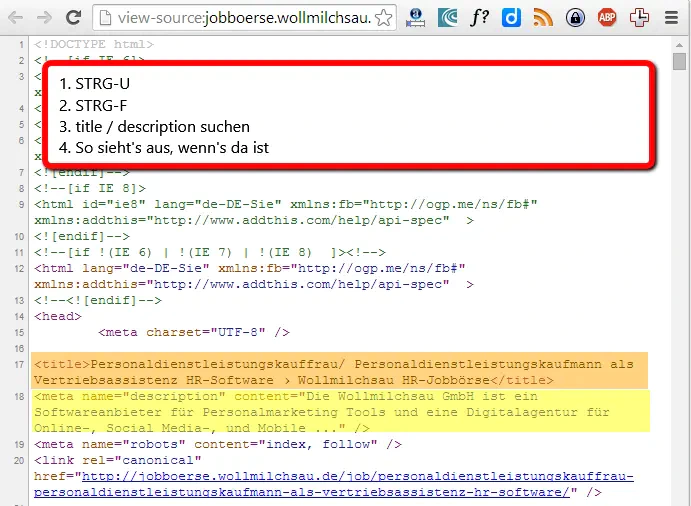Open the blue stamp-like extension icon next to the star
Viewport: 691px width, 506px height.
416,18
